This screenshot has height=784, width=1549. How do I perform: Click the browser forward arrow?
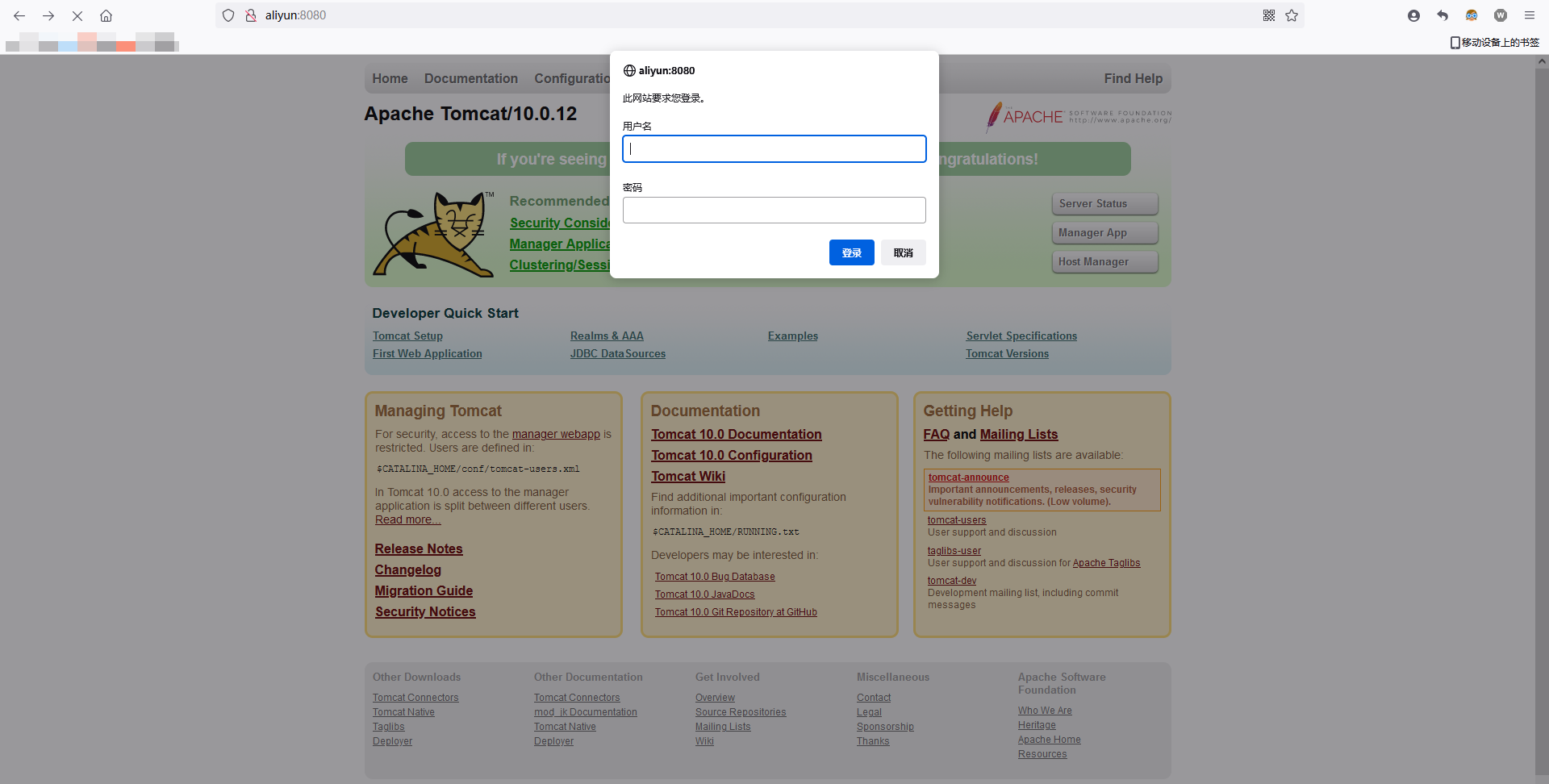pos(48,15)
